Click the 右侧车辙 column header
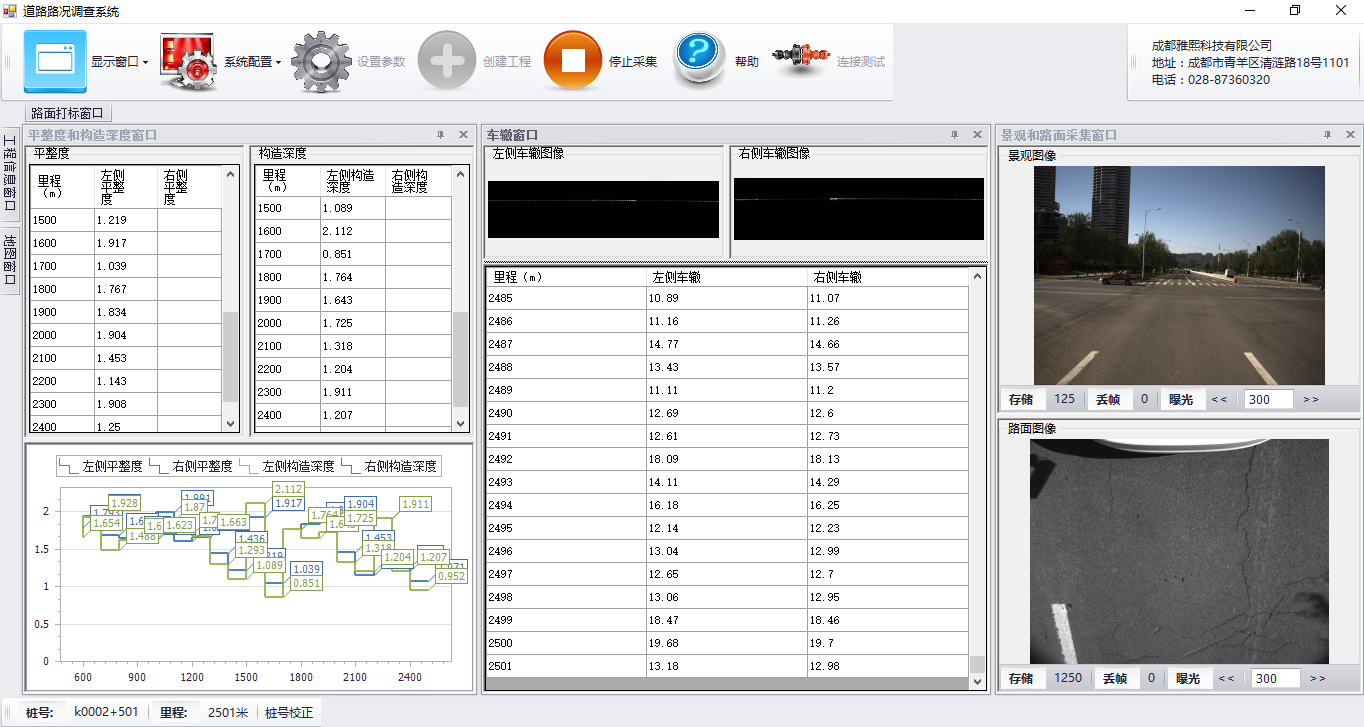The image size is (1364, 727). tap(888, 277)
